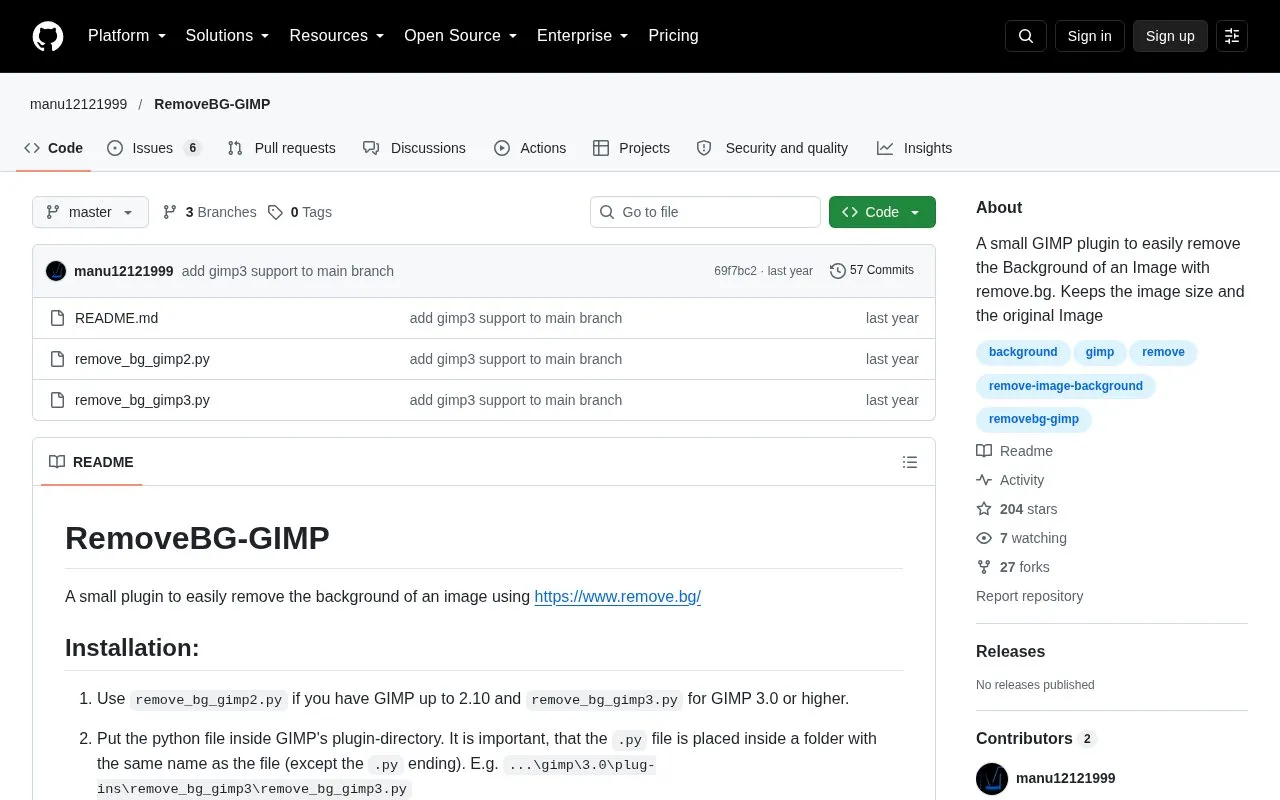
Task: Open the RemoveBG-GIMP repository link
Action: coord(212,104)
